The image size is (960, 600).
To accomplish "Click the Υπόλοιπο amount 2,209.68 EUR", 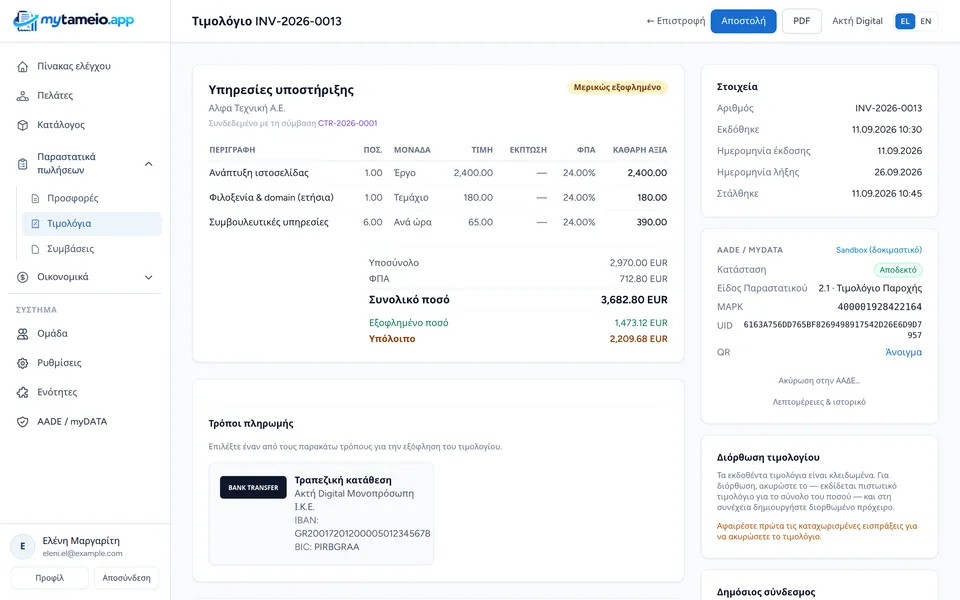I will click(639, 339).
